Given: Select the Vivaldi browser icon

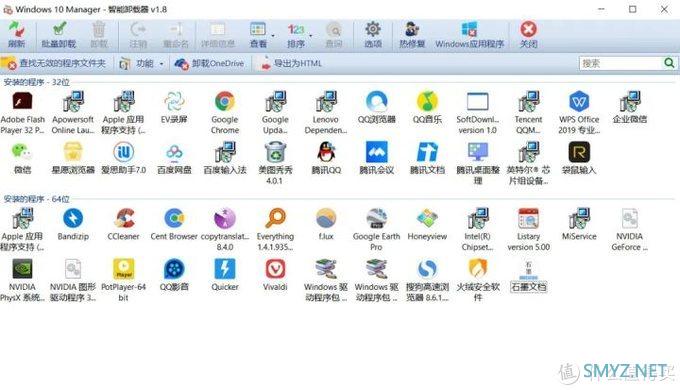Looking at the screenshot, I should [275, 269].
